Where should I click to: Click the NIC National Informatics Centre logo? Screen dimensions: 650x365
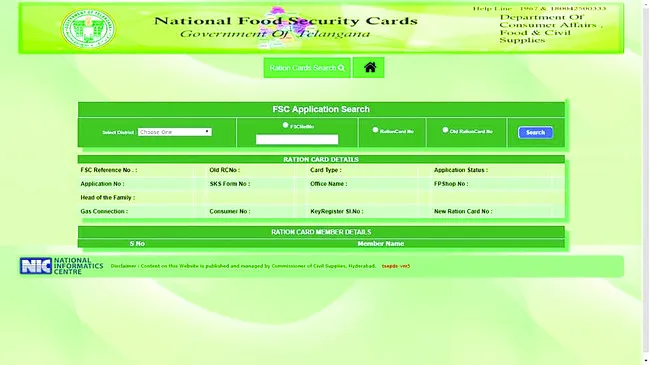tap(61, 266)
